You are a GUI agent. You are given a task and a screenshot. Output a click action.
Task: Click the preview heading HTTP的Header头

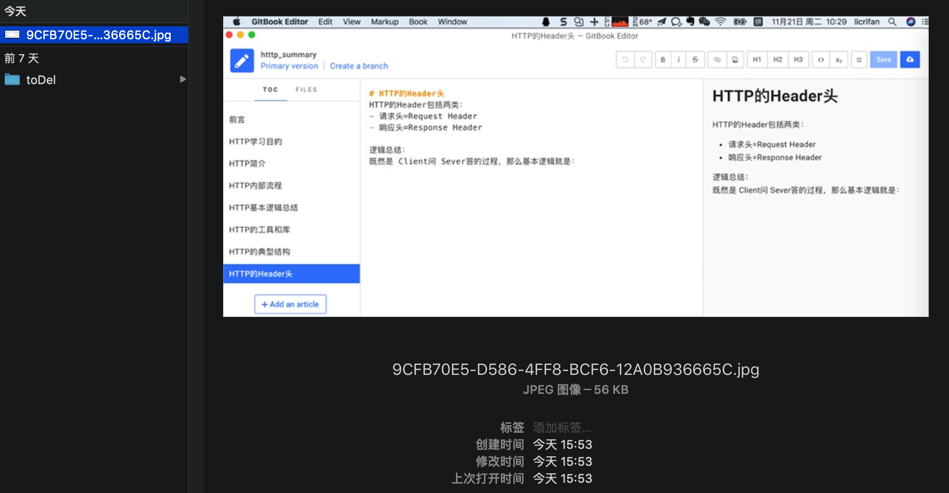coord(775,96)
